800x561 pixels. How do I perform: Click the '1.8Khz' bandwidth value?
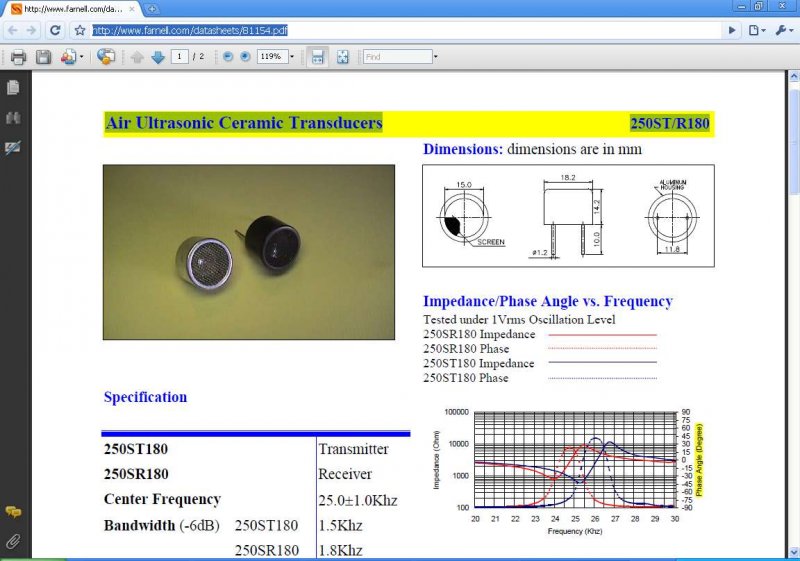[340, 550]
